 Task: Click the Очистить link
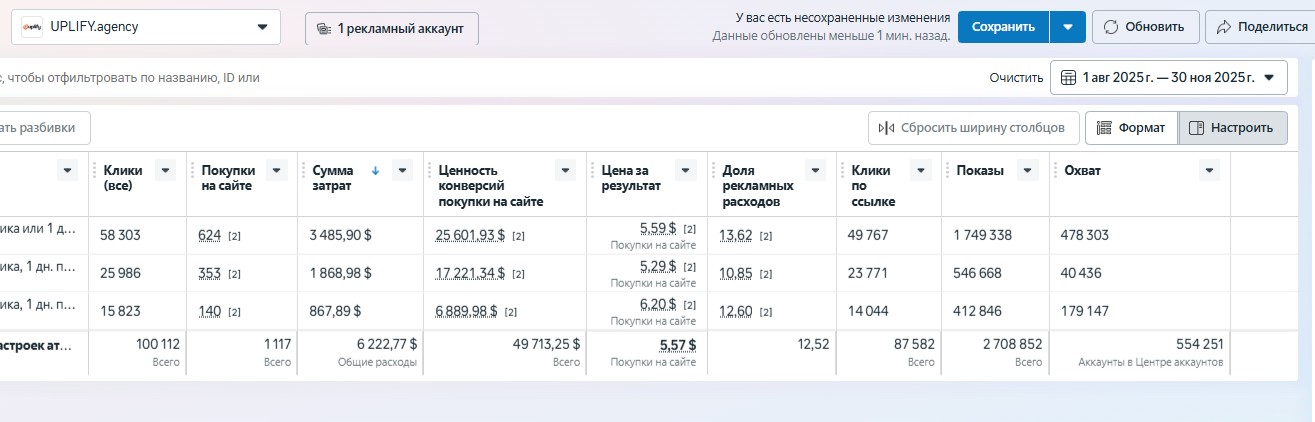point(1015,77)
